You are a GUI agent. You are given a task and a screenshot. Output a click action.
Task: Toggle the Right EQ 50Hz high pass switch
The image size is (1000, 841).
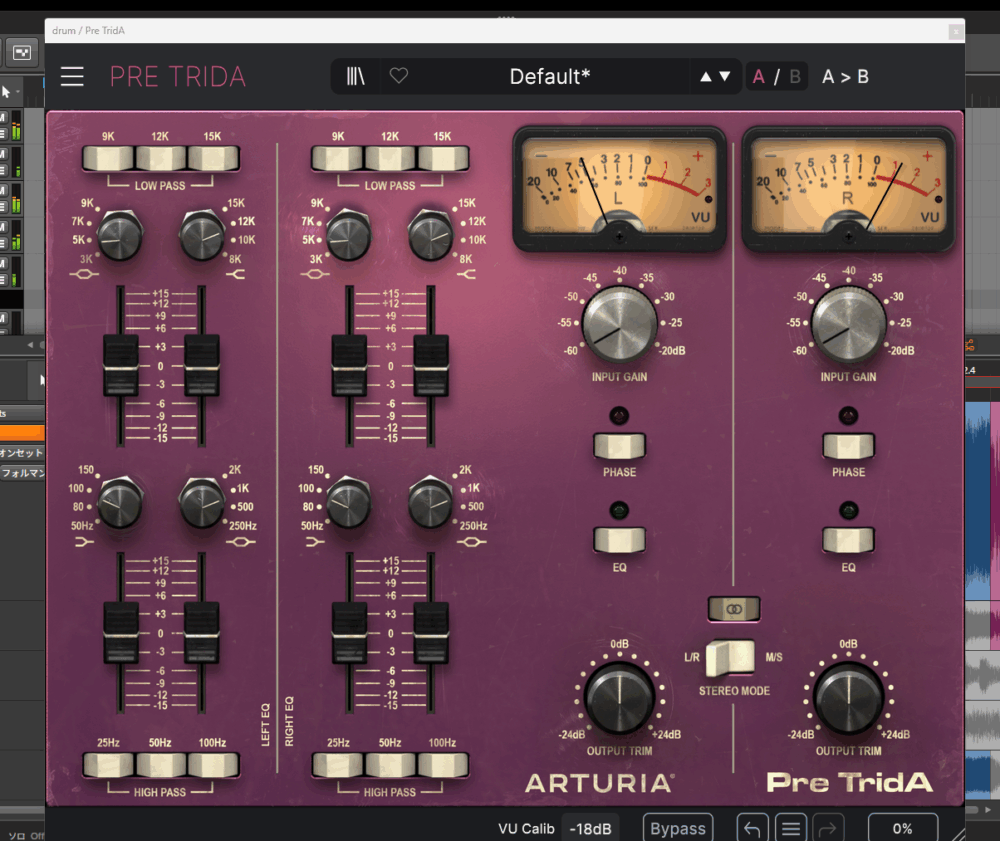pyautogui.click(x=390, y=764)
